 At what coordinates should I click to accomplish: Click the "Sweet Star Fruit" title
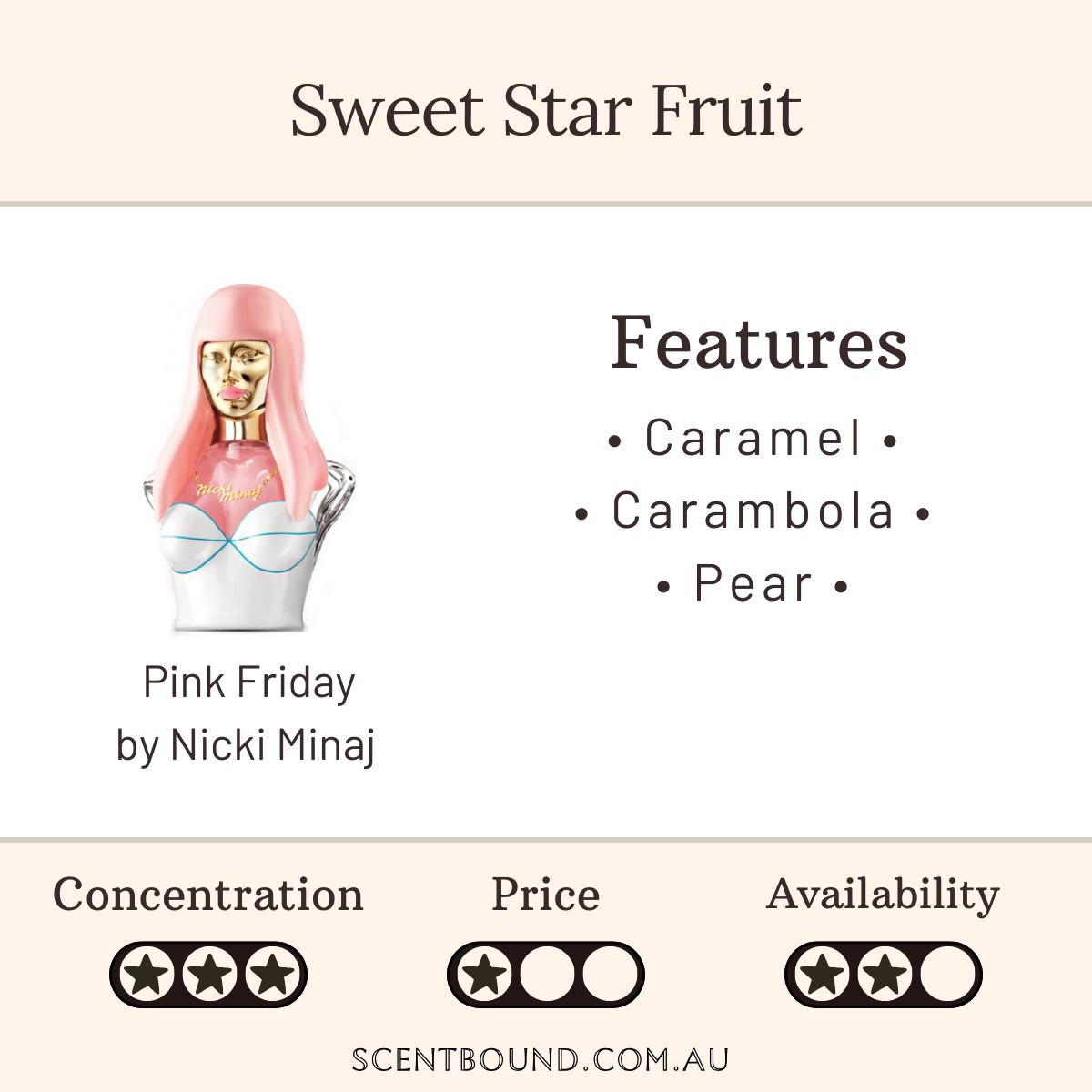tap(546, 110)
